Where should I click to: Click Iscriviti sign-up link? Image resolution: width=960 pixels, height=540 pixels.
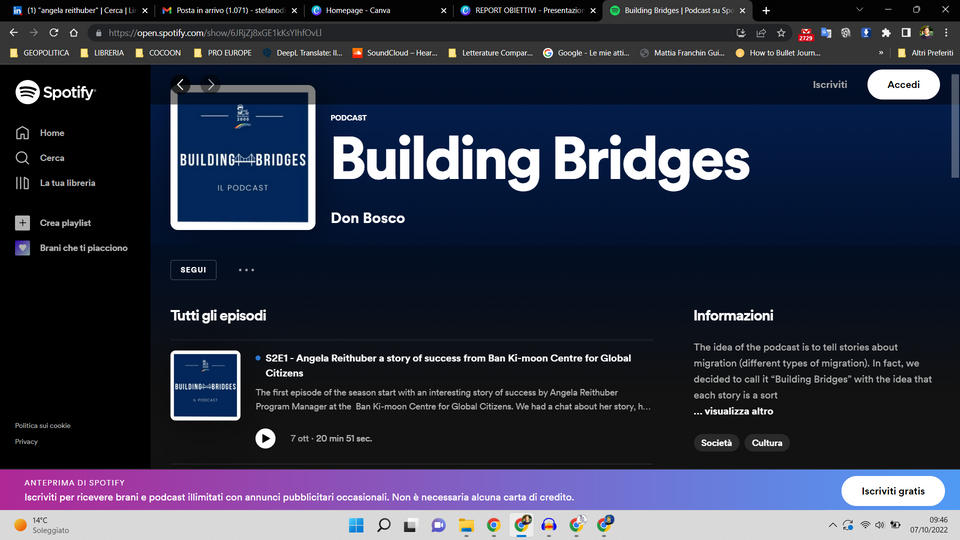click(x=830, y=84)
